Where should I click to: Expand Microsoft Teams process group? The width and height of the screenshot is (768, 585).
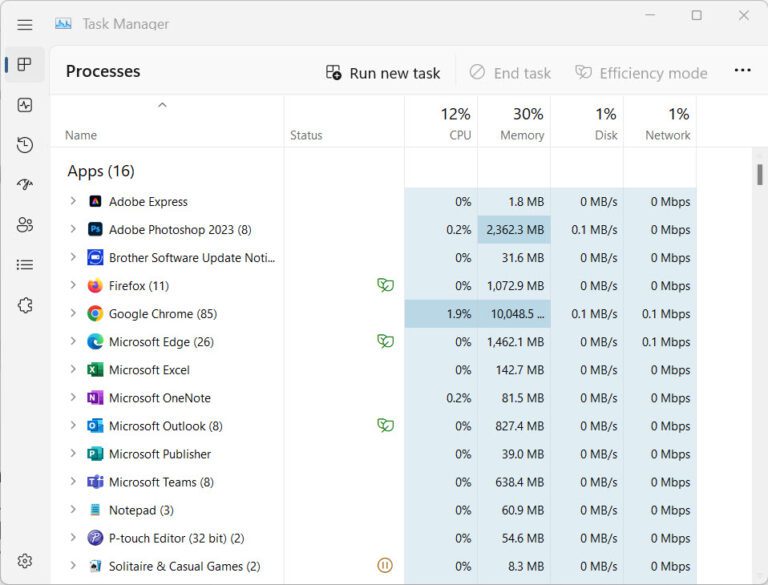(x=73, y=482)
